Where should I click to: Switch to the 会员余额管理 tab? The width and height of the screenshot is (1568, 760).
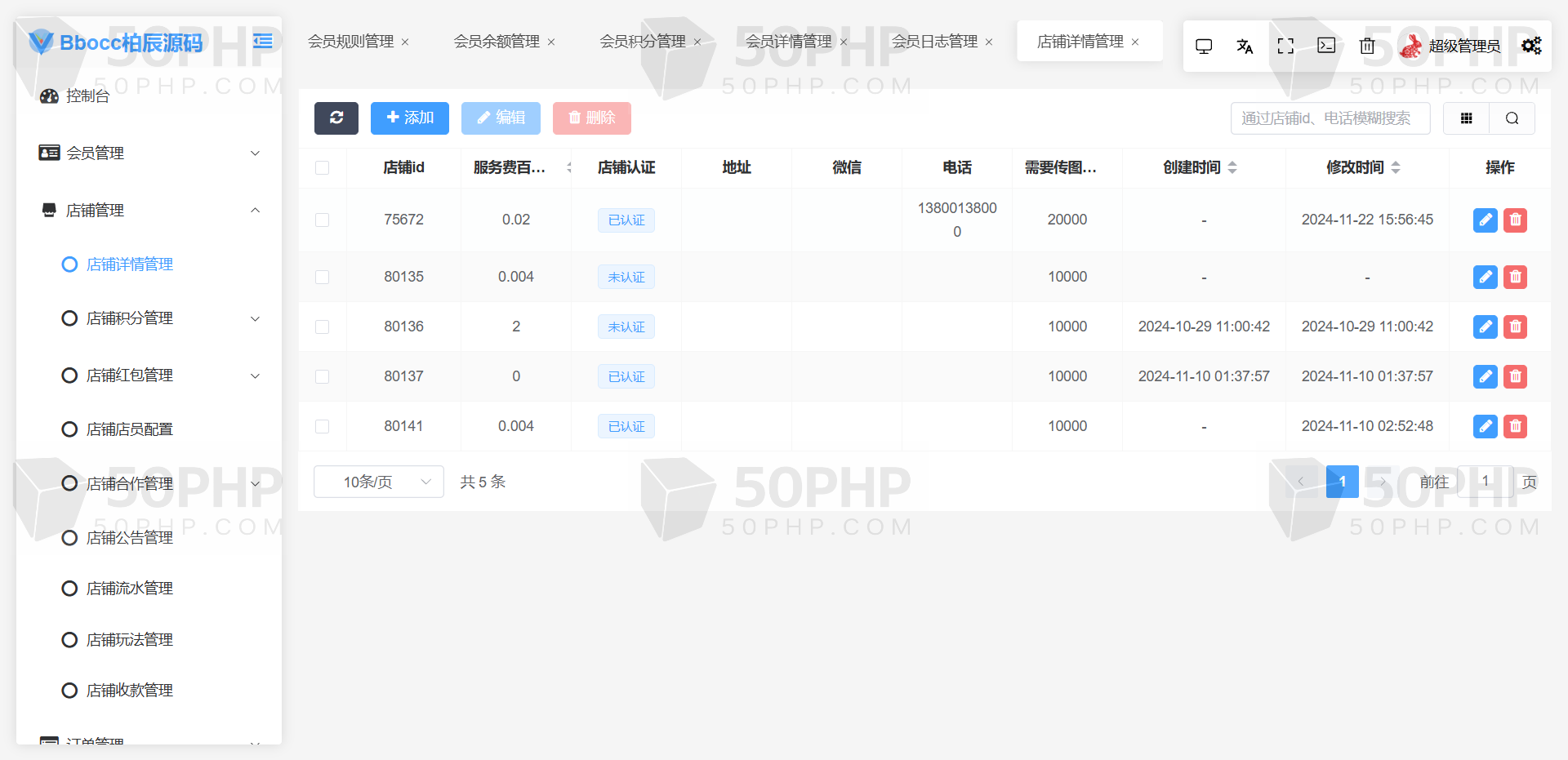496,41
